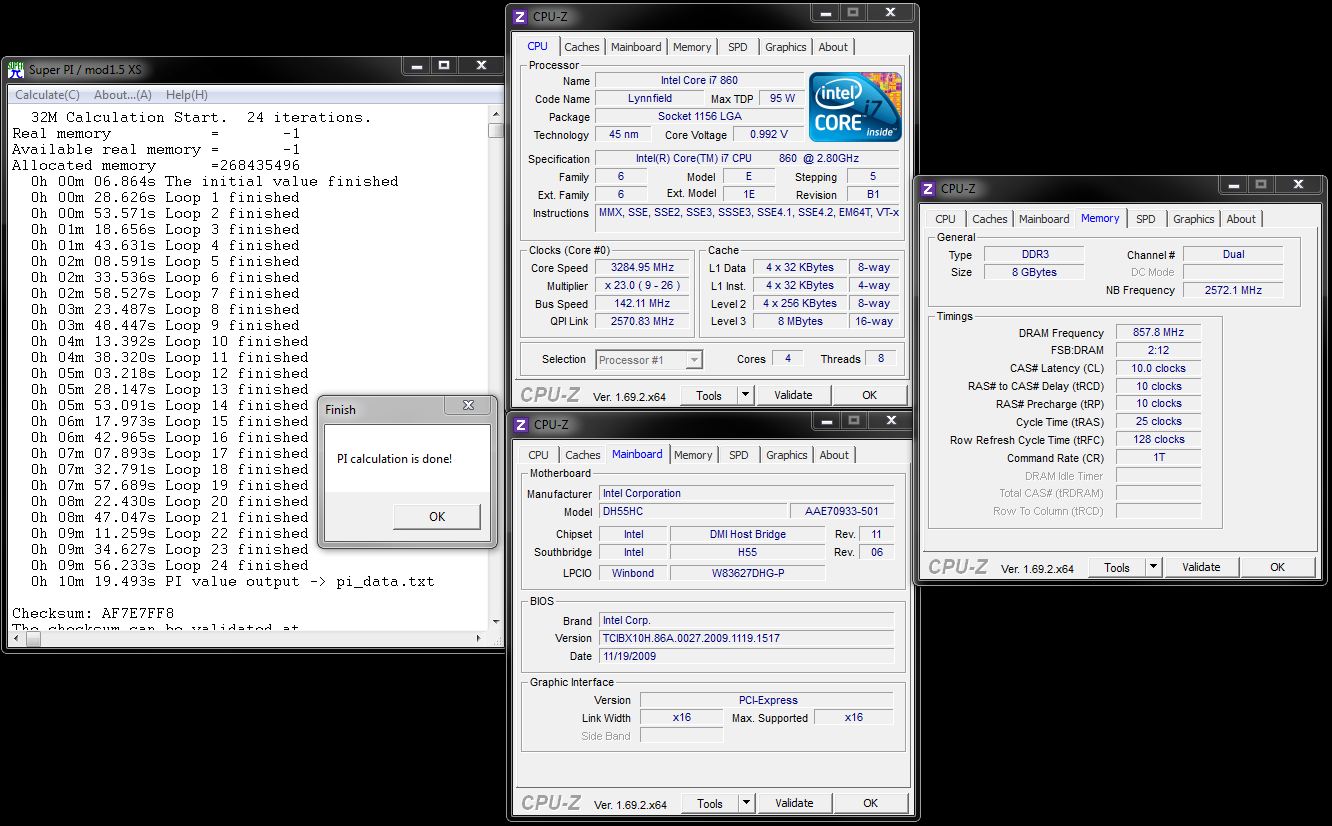Select the Caches tab in the Mainboard window
Image resolution: width=1332 pixels, height=826 pixels.
pos(583,455)
